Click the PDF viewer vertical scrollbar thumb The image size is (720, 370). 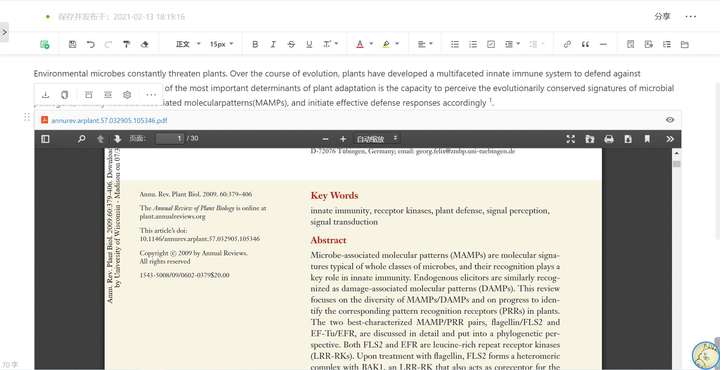[x=676, y=164]
